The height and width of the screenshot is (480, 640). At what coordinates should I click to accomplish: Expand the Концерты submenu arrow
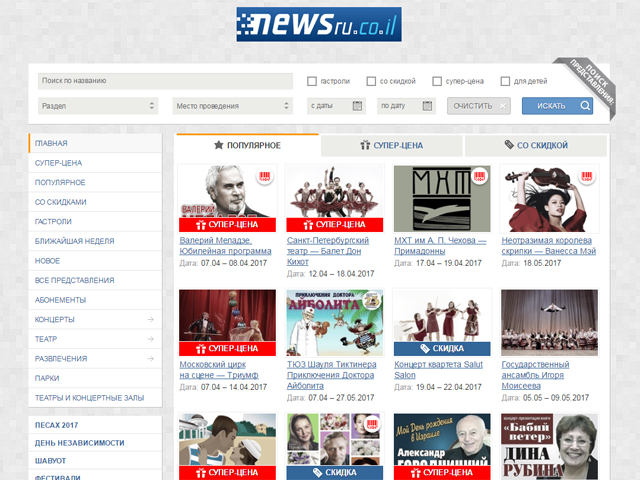pos(151,320)
